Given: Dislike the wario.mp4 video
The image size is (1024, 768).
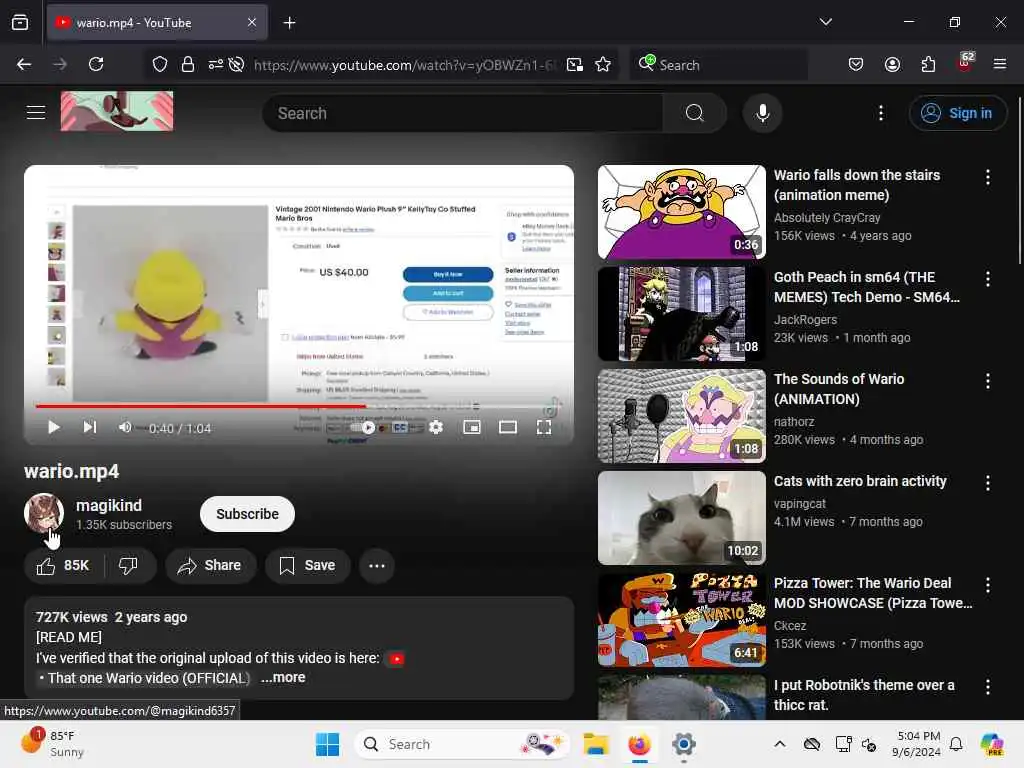Looking at the screenshot, I should 129,566.
